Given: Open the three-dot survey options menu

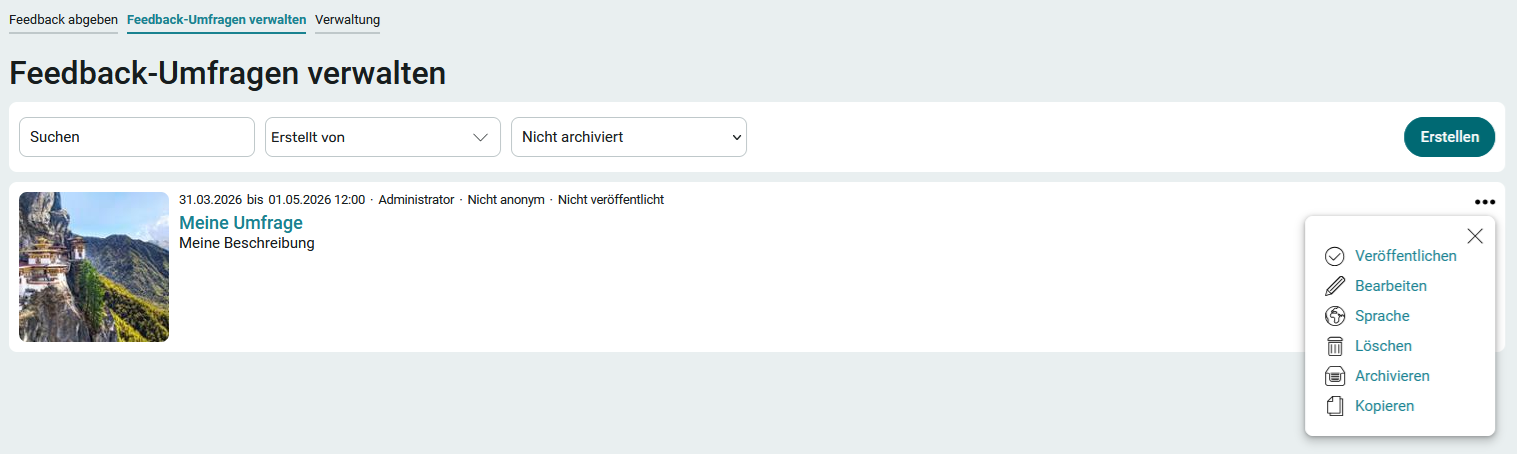Looking at the screenshot, I should pyautogui.click(x=1484, y=201).
